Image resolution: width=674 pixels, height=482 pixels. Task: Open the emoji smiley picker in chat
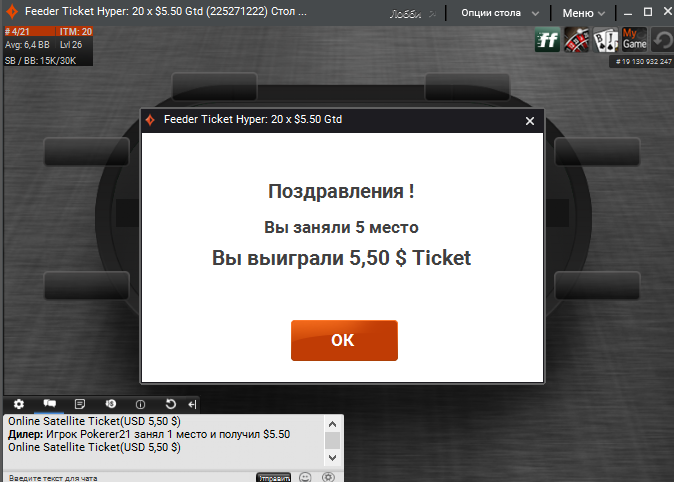point(305,477)
